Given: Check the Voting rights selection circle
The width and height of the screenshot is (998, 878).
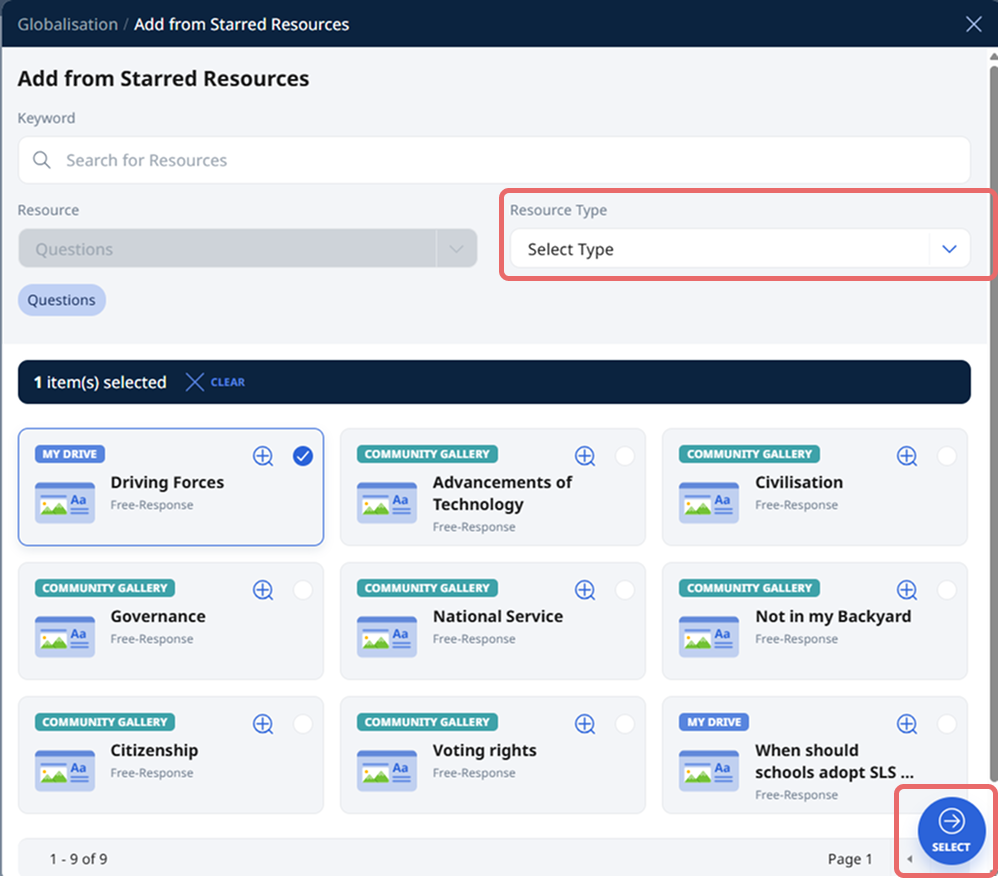Looking at the screenshot, I should [x=623, y=723].
